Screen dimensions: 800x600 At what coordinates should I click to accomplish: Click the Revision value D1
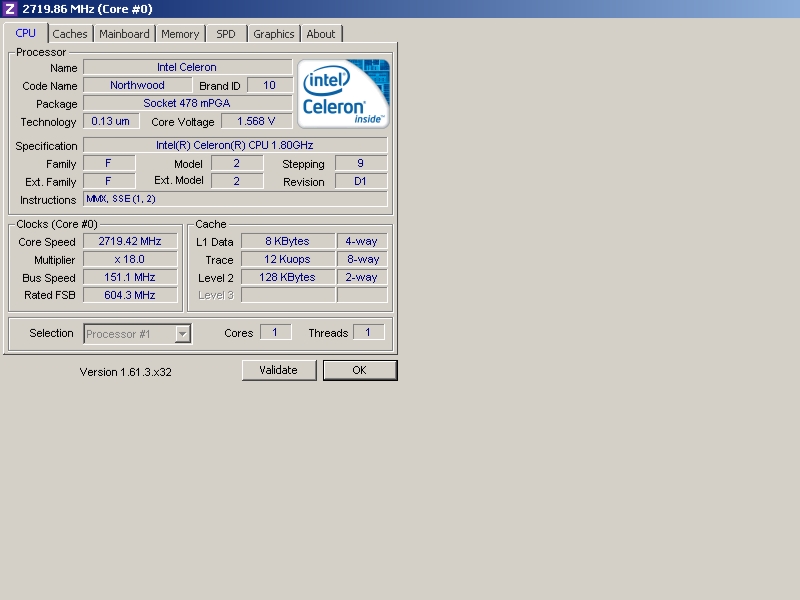[361, 181]
